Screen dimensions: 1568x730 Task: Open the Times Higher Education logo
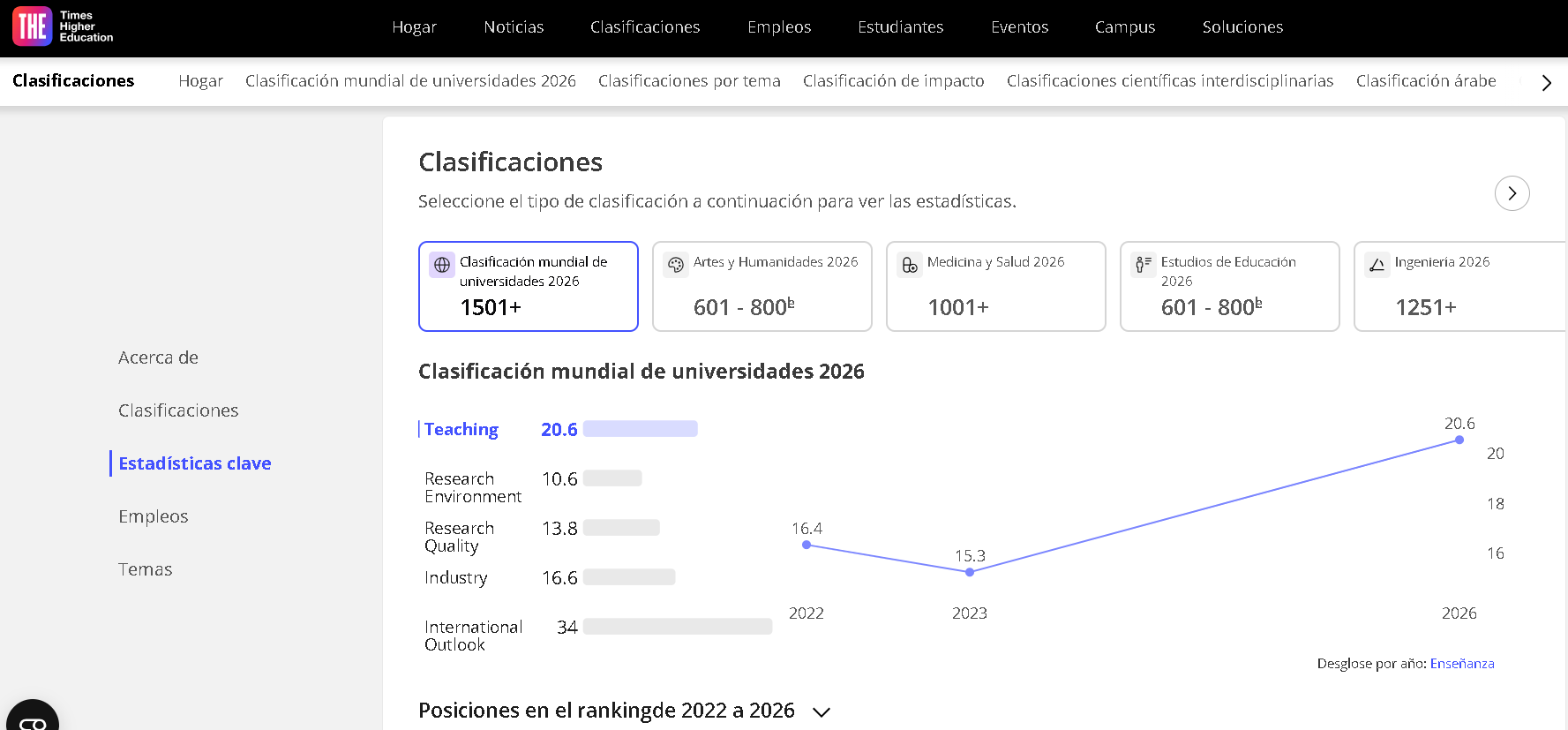point(64,26)
